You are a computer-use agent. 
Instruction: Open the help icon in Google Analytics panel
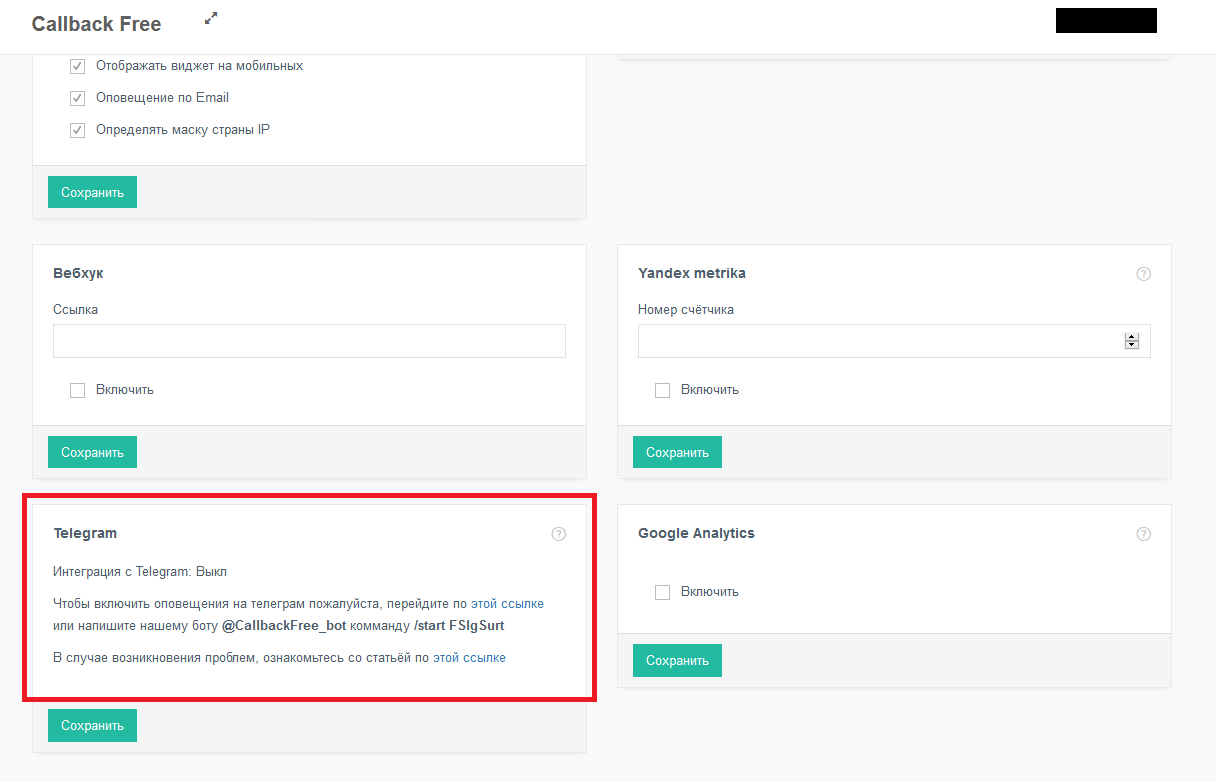coord(1144,534)
